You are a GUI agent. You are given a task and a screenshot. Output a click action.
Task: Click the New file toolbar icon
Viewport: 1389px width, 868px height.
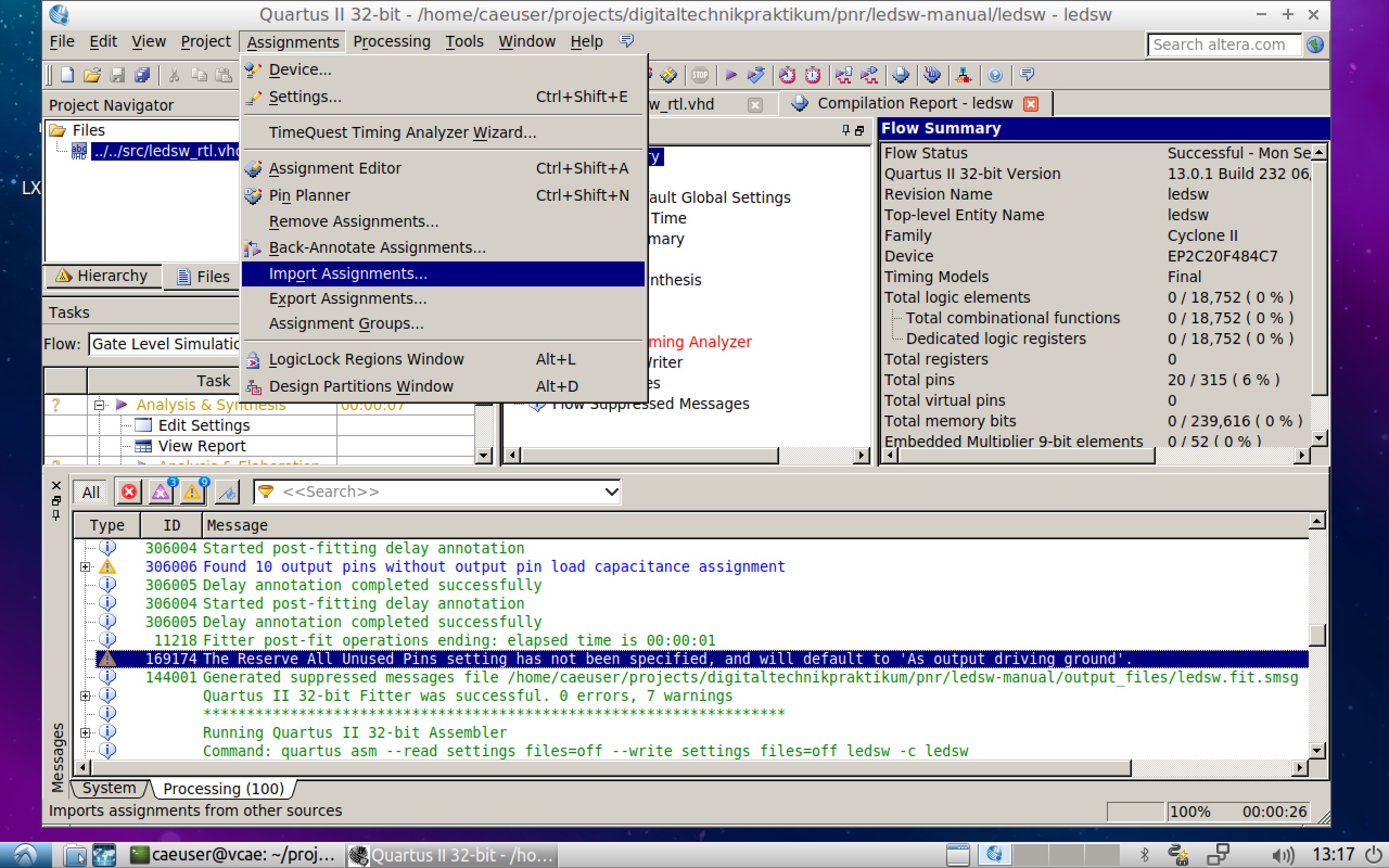(67, 75)
